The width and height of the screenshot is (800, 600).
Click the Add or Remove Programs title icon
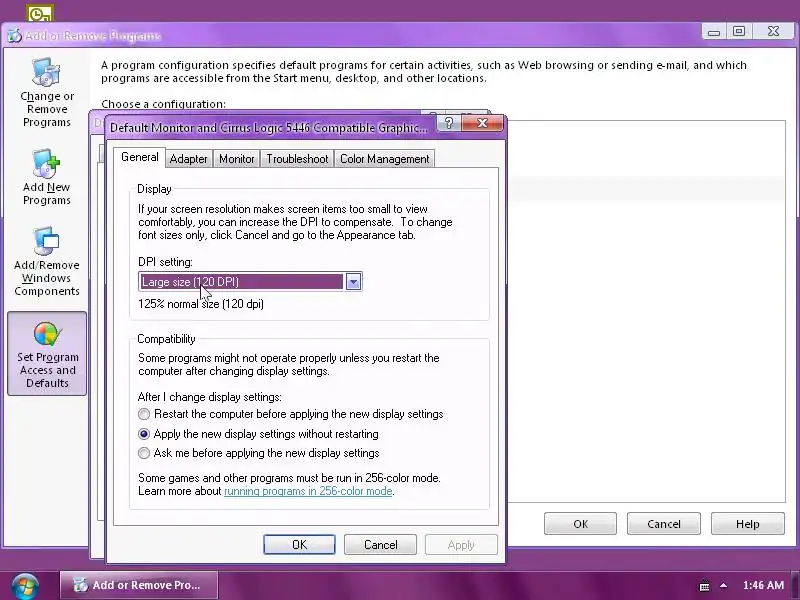(x=15, y=36)
